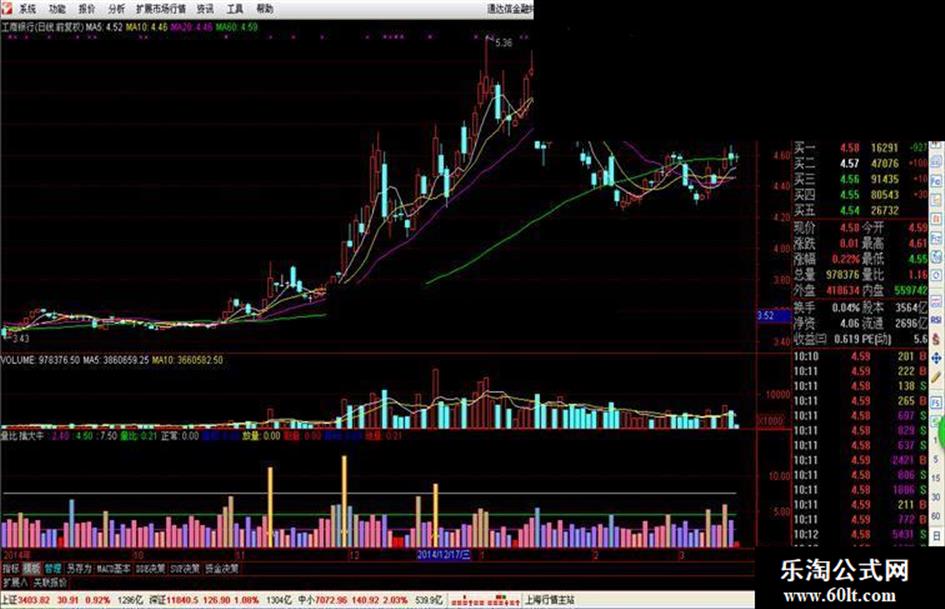
Task: Select the SUP决策 template tab
Action: (185, 568)
